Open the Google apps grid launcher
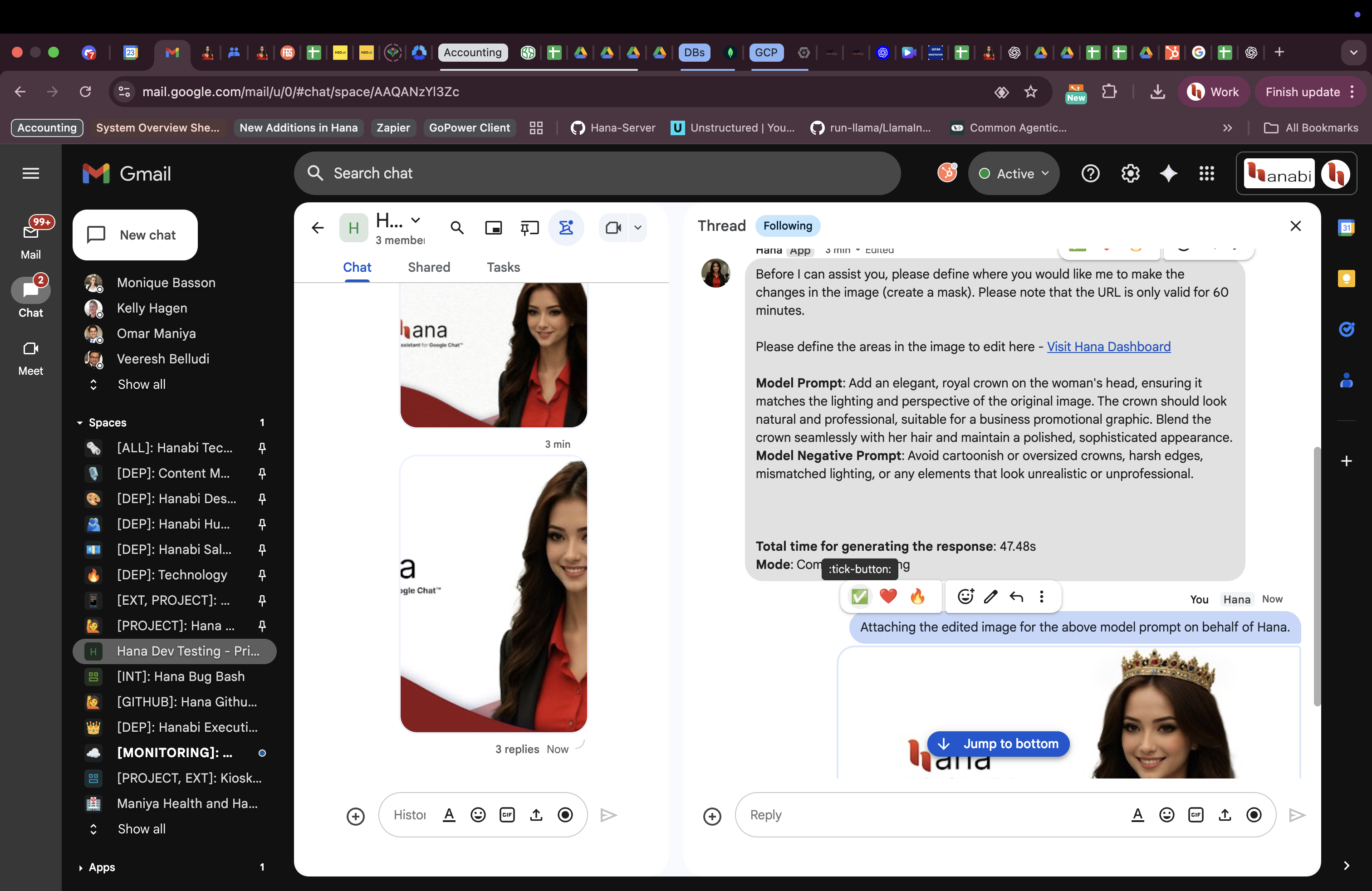The width and height of the screenshot is (1372, 891). tap(1206, 173)
